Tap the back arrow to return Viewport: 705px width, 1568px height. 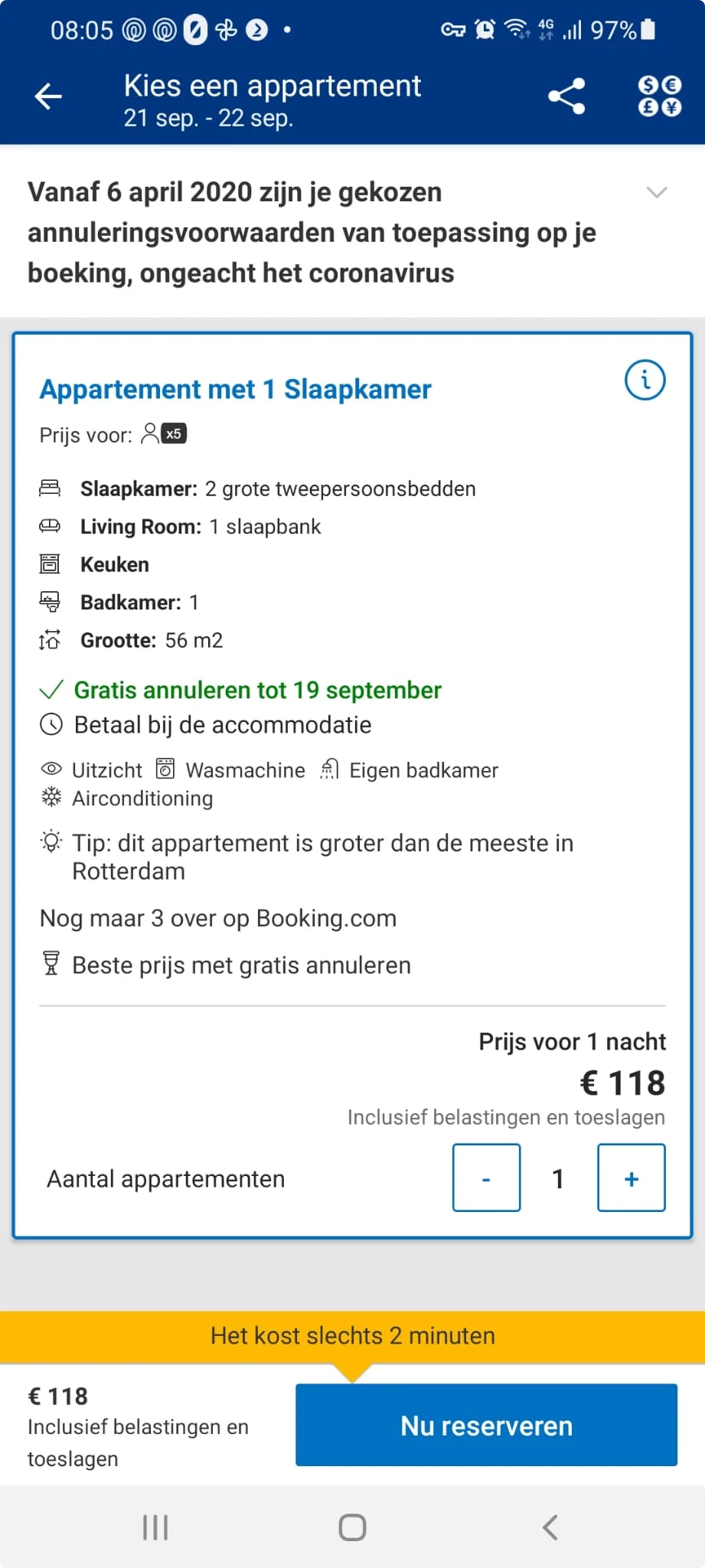48,96
